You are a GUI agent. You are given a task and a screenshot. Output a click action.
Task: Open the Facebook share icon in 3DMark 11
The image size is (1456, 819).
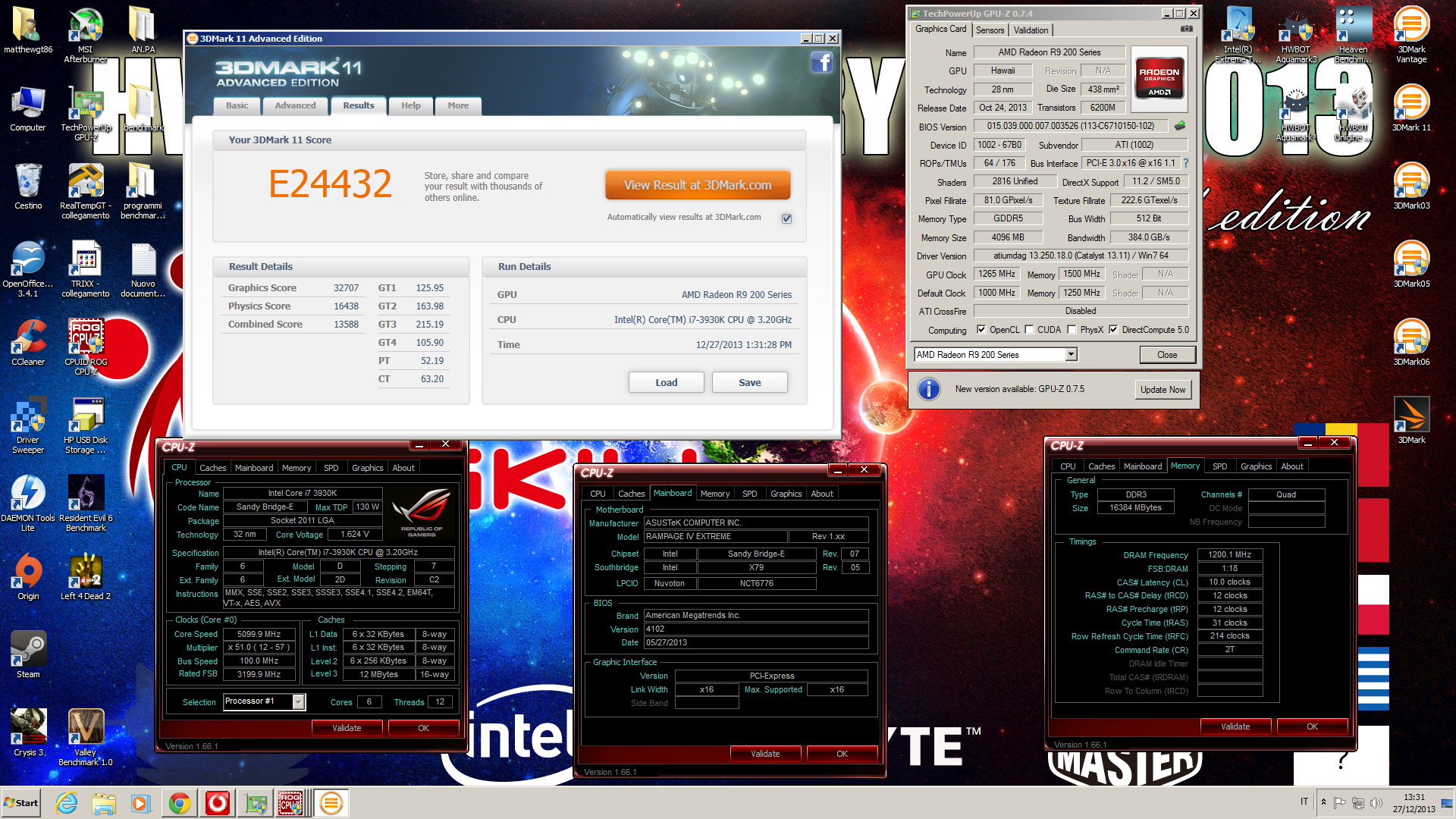(822, 62)
